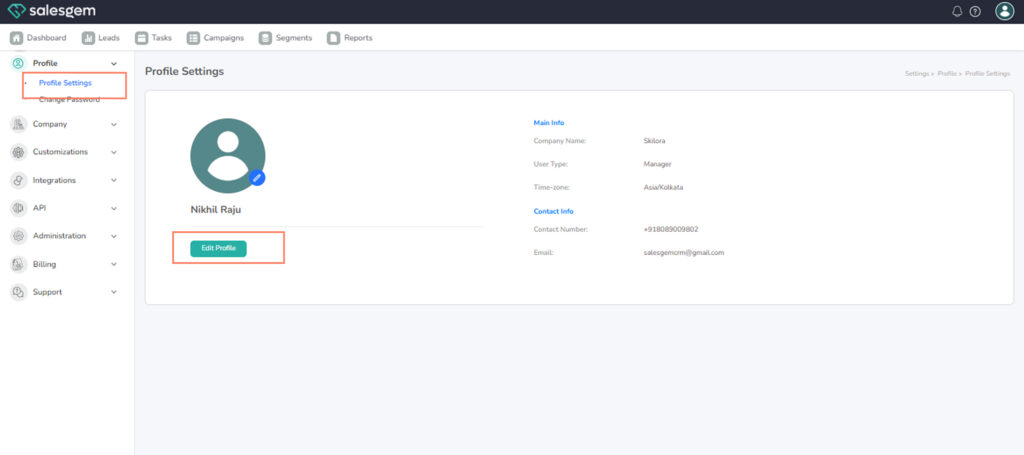The width and height of the screenshot is (1024, 455).
Task: Click the large profile avatar picture
Action: pos(227,155)
